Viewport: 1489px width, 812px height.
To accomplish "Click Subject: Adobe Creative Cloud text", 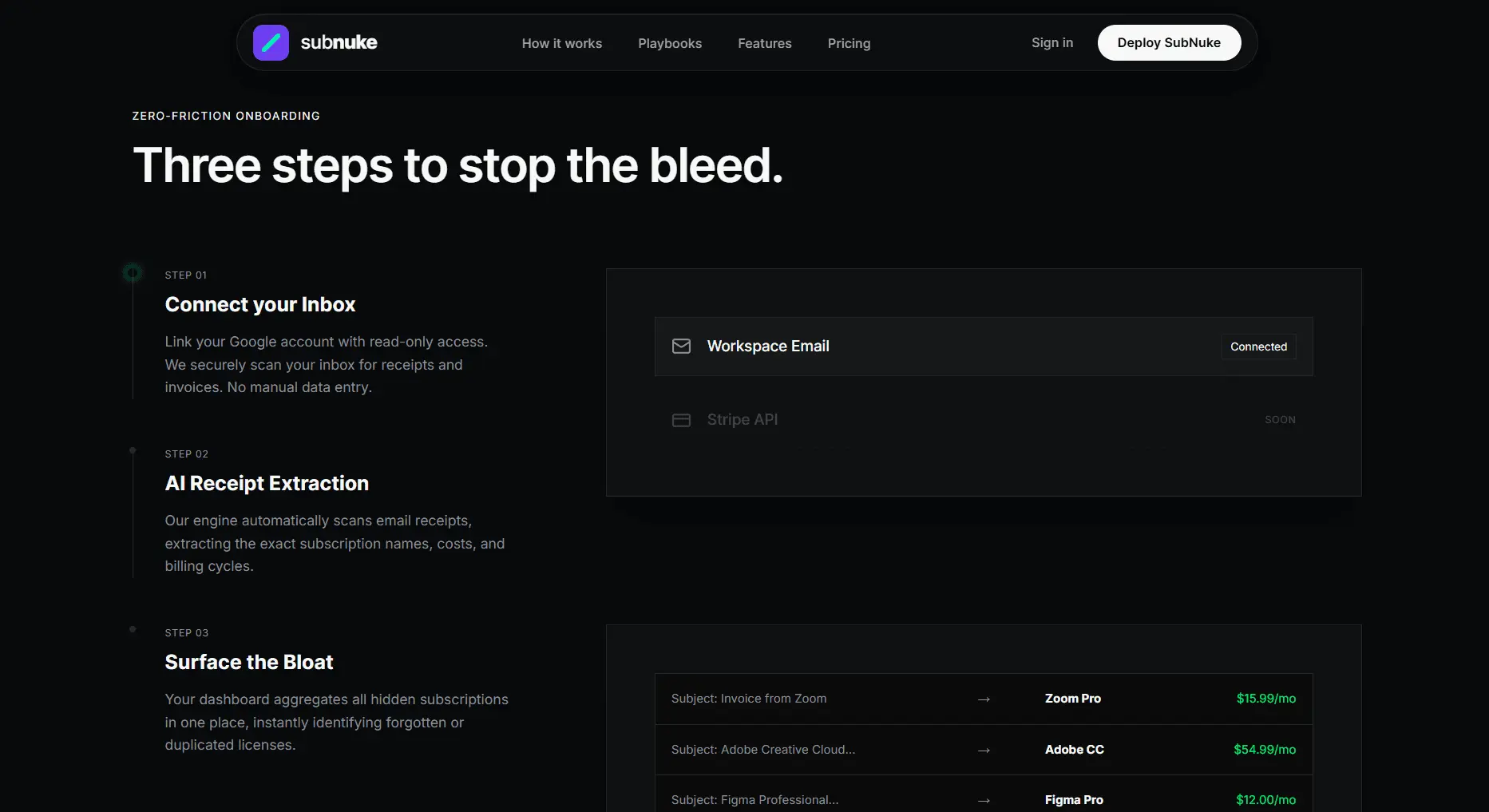I will tap(763, 750).
